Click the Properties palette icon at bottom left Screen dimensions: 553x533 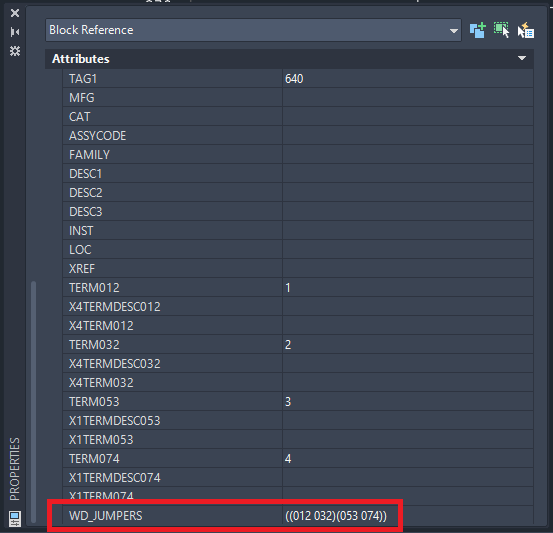pyautogui.click(x=15, y=519)
